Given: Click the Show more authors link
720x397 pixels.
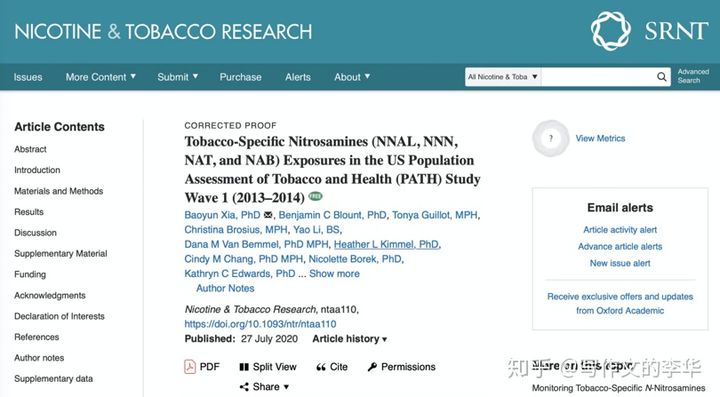Looking at the screenshot, I should coord(334,274).
